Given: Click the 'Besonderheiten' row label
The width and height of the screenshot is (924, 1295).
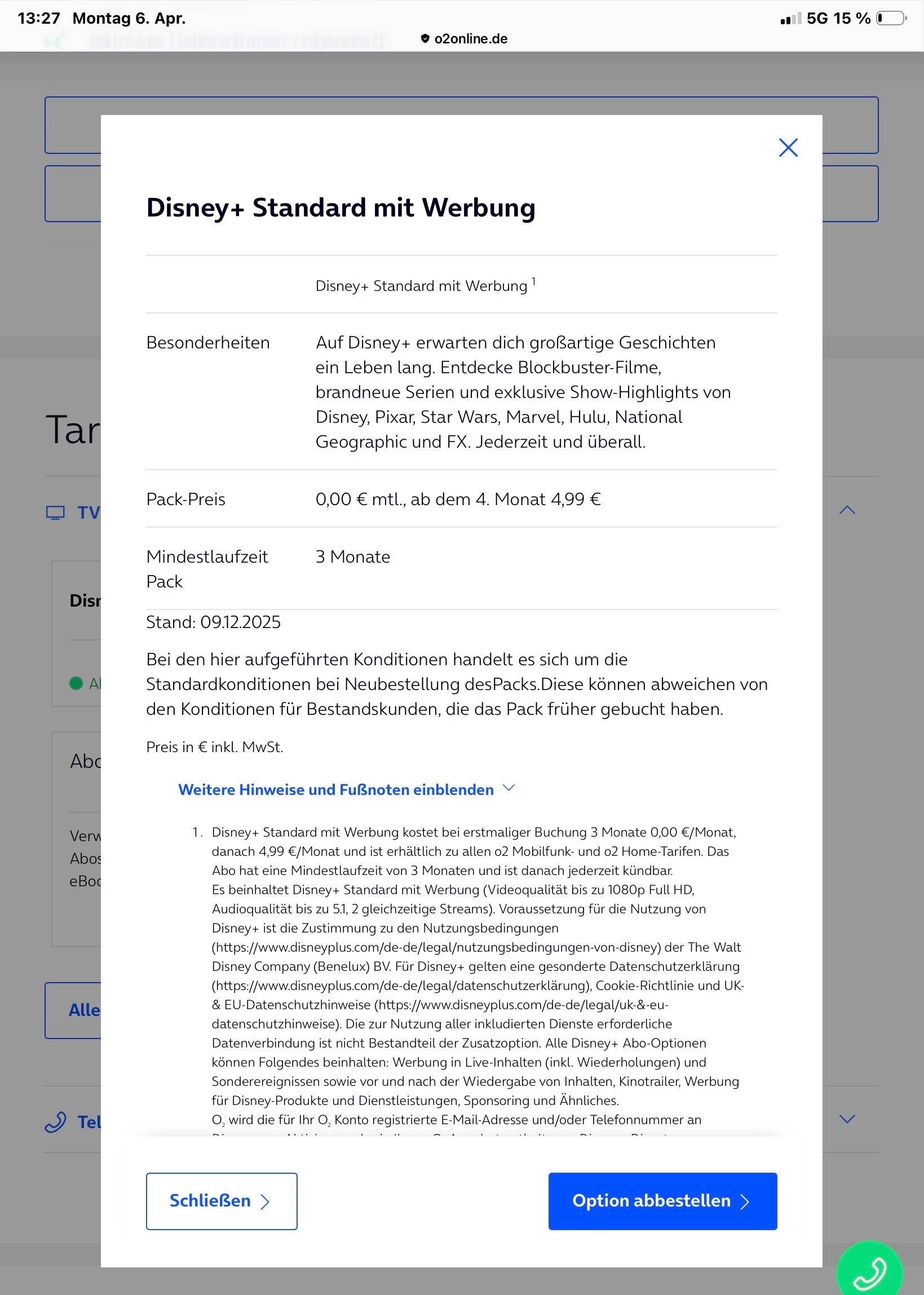Looking at the screenshot, I should click(x=207, y=343).
